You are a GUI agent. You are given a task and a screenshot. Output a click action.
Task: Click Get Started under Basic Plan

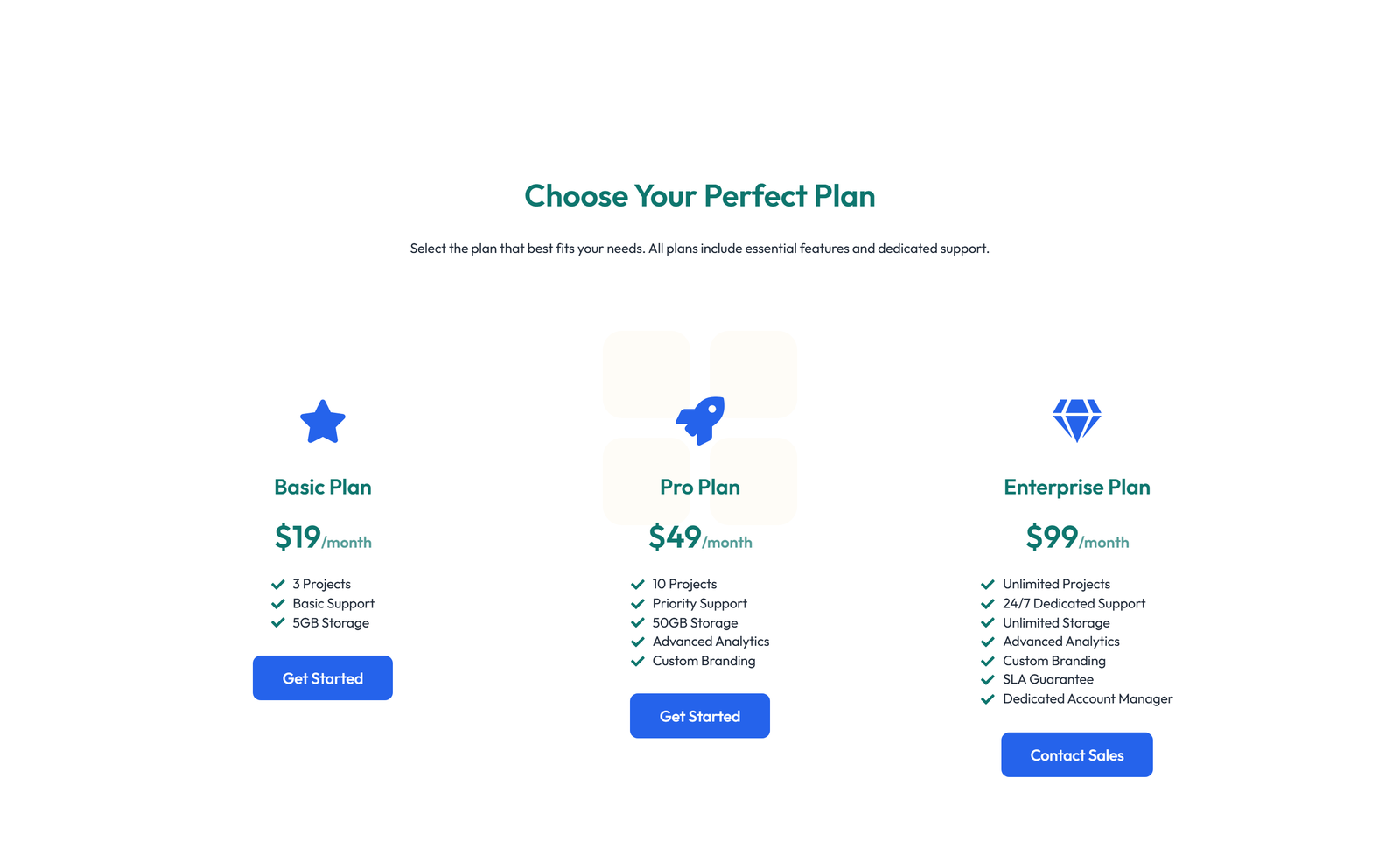[323, 677]
